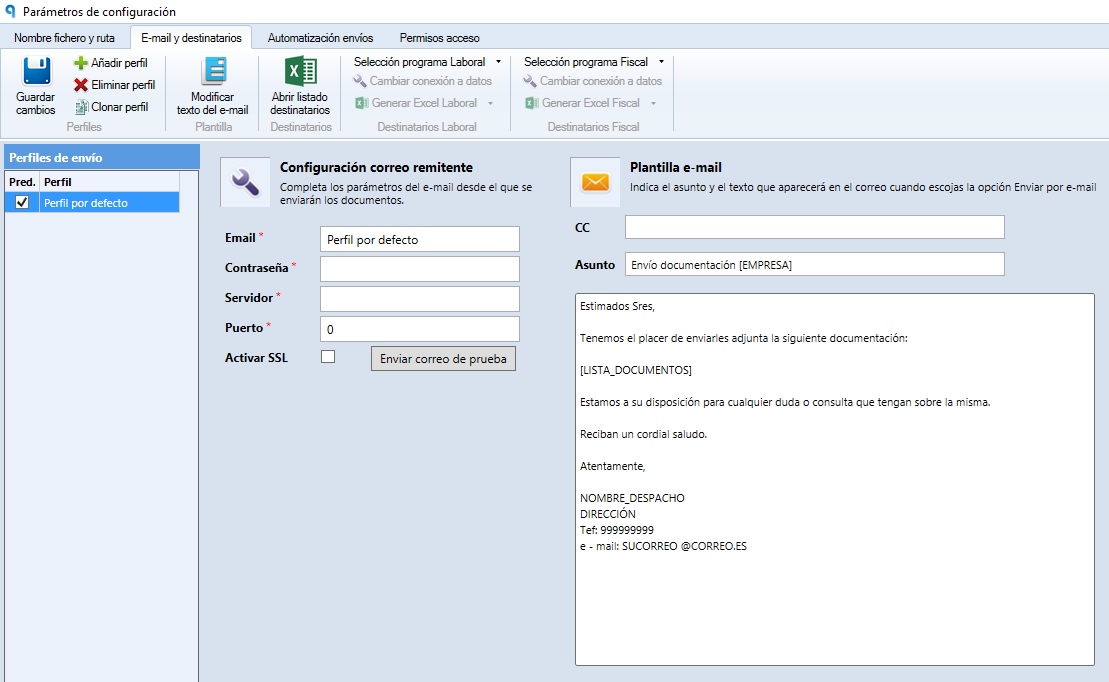
Task: Click the Clonar perfil label
Action: click(x=120, y=107)
